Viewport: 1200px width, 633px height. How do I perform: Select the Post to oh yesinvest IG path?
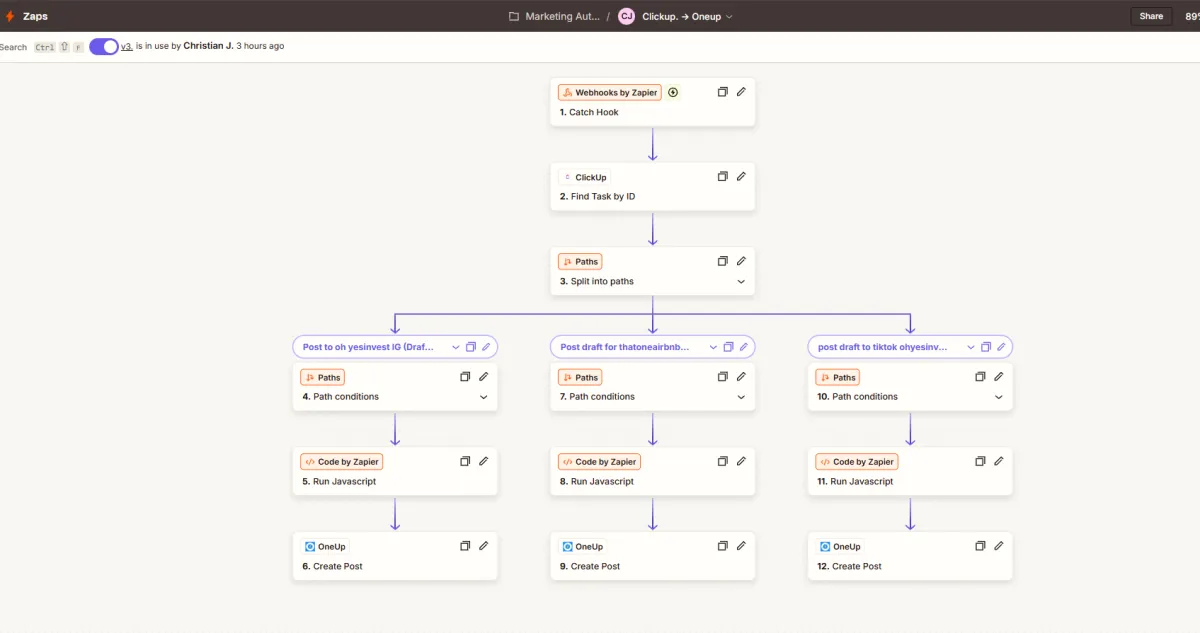click(369, 347)
